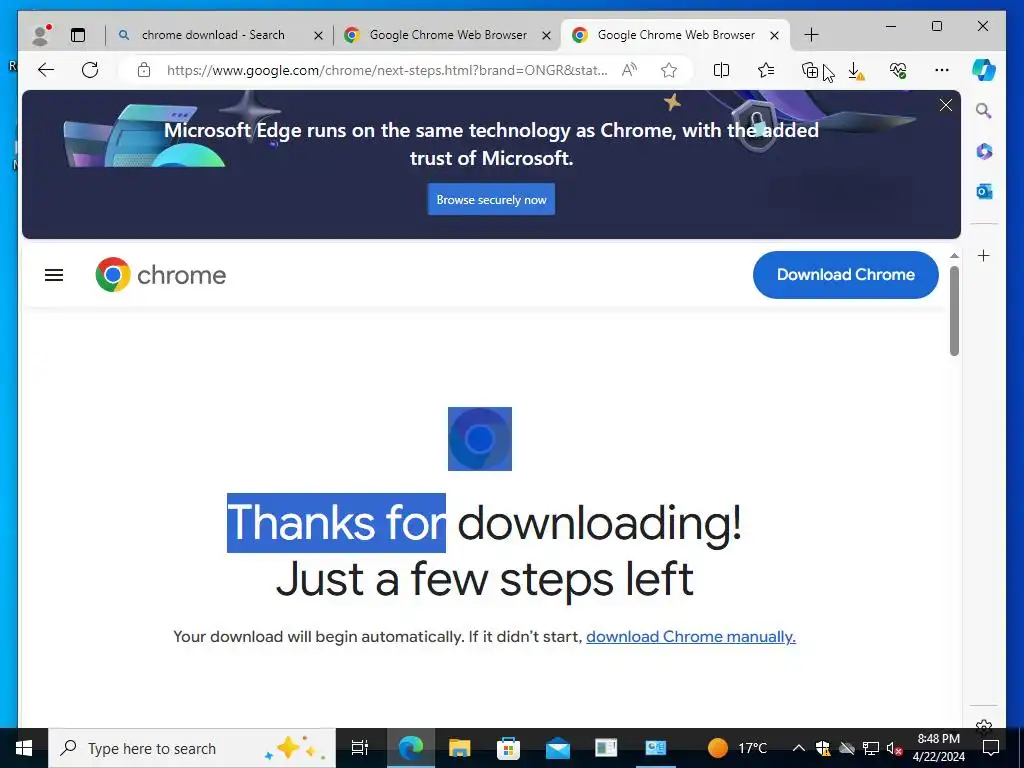Screen dimensions: 1024x768
Task: Click the Browse securely now button
Action: [x=491, y=199]
